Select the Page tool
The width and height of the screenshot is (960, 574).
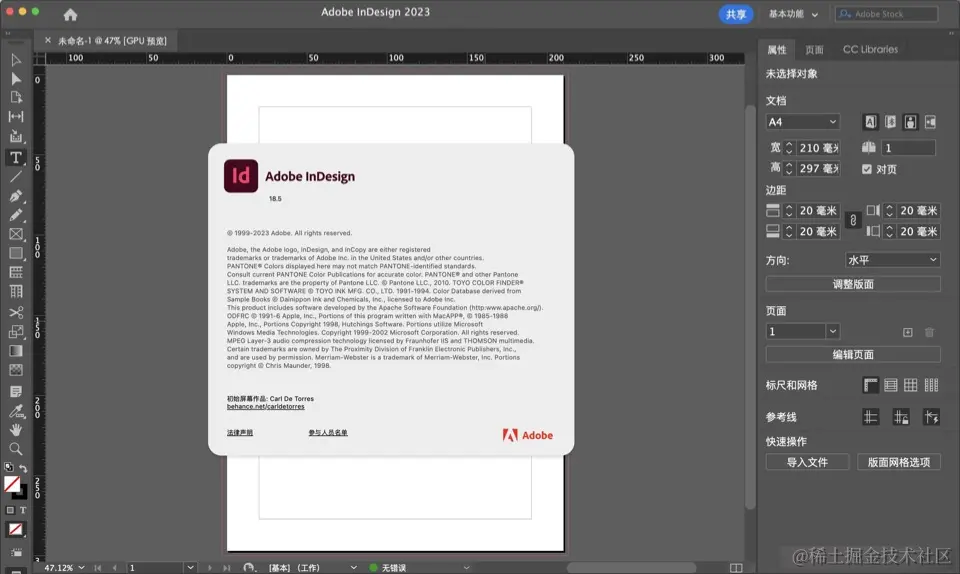(x=16, y=98)
